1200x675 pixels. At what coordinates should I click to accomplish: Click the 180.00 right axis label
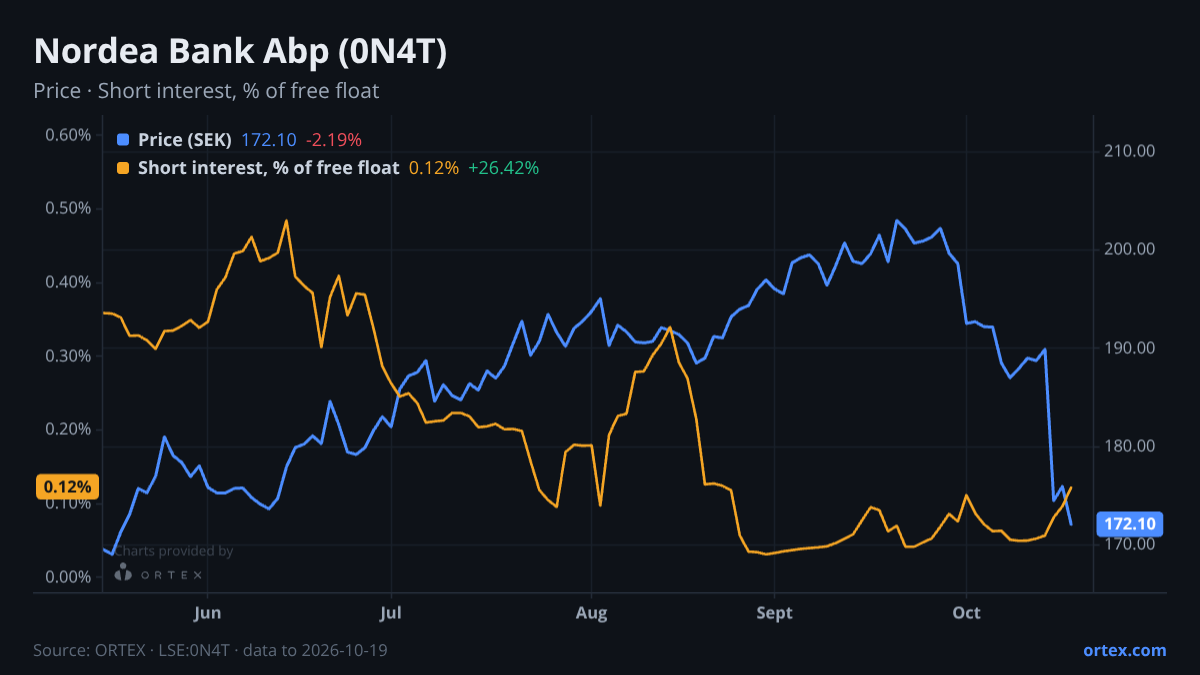(x=1130, y=446)
